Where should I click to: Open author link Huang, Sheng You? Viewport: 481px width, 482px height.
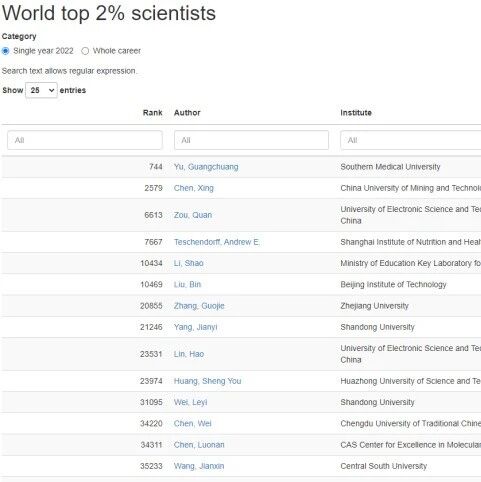(207, 381)
